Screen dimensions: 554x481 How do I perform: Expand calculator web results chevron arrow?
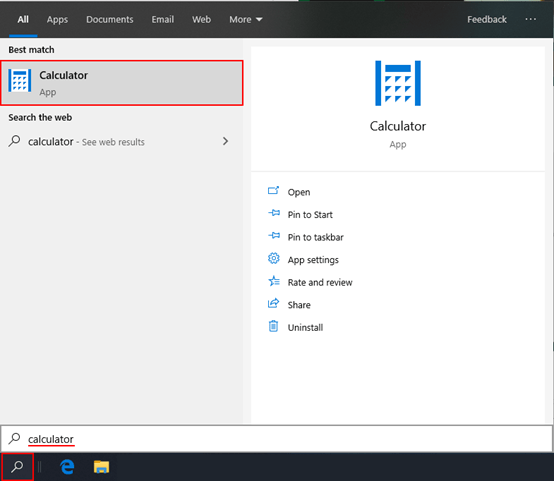[225, 141]
